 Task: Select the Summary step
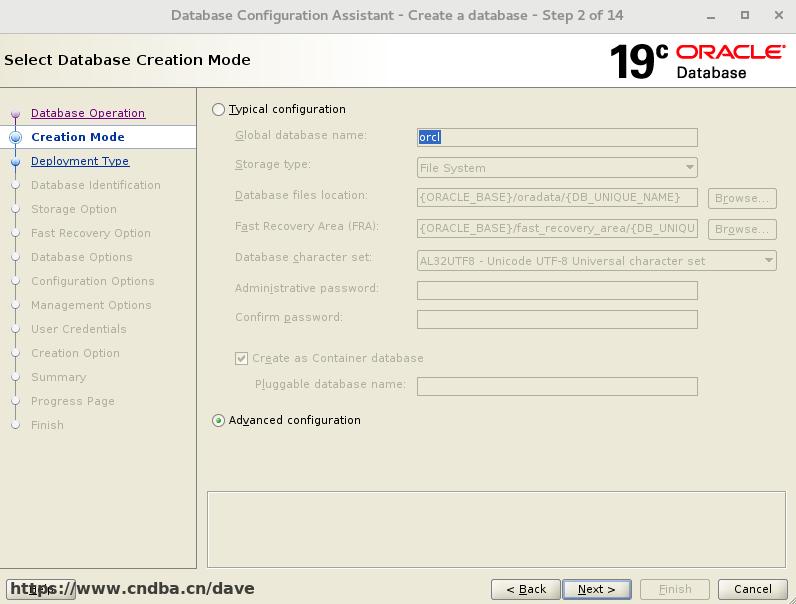coord(58,377)
